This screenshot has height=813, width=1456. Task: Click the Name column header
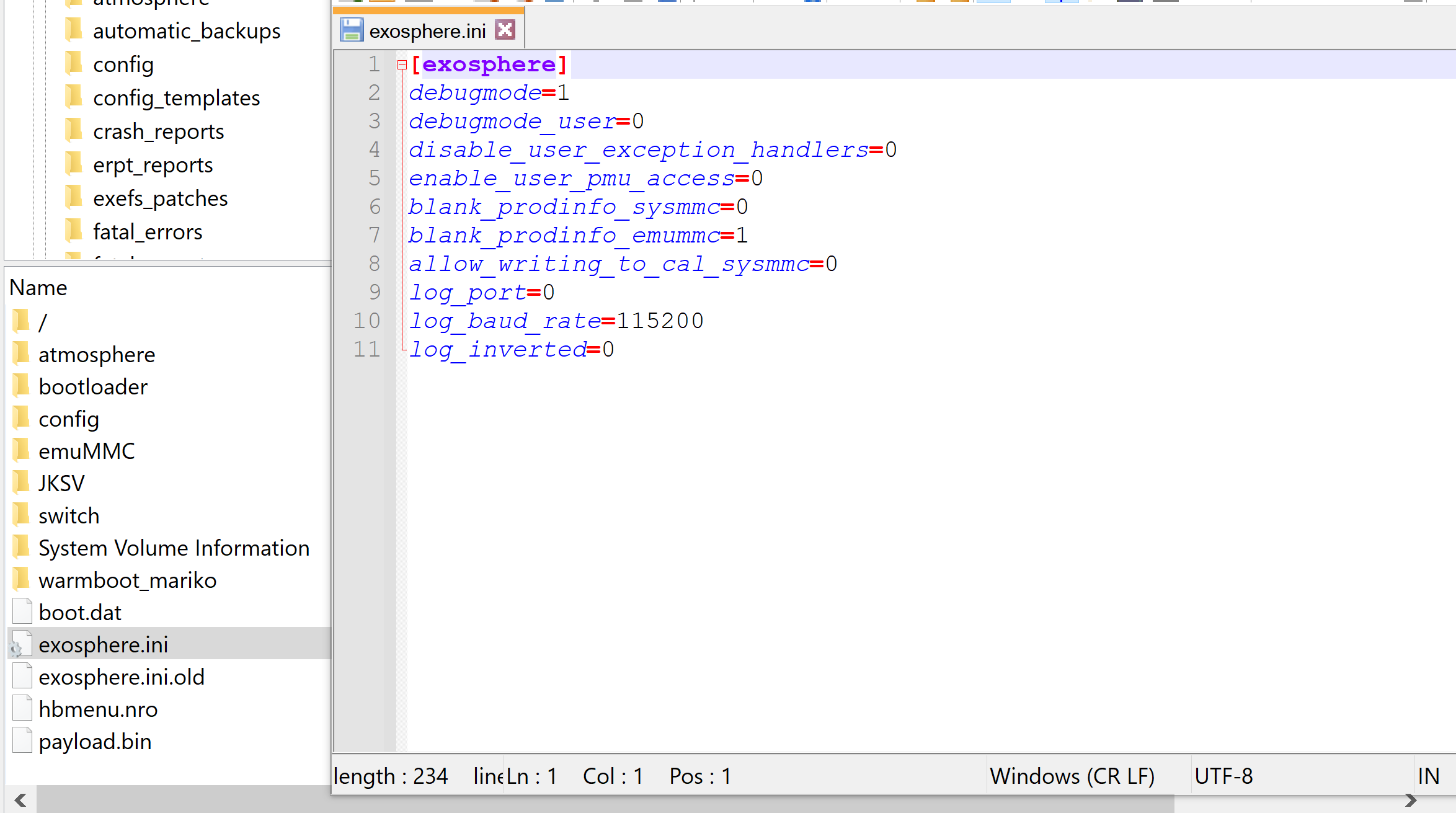click(38, 288)
